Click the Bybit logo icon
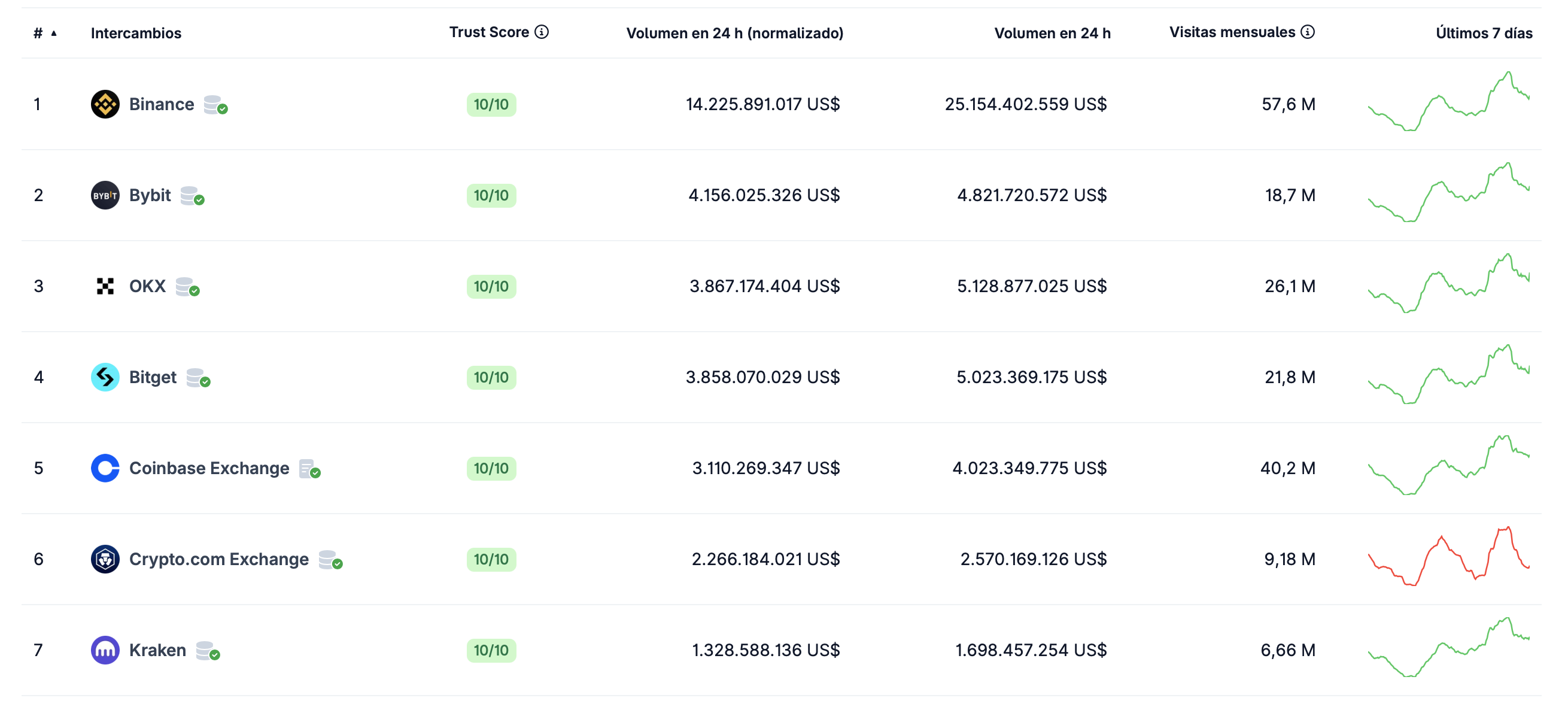The height and width of the screenshot is (704, 1568). tap(105, 195)
